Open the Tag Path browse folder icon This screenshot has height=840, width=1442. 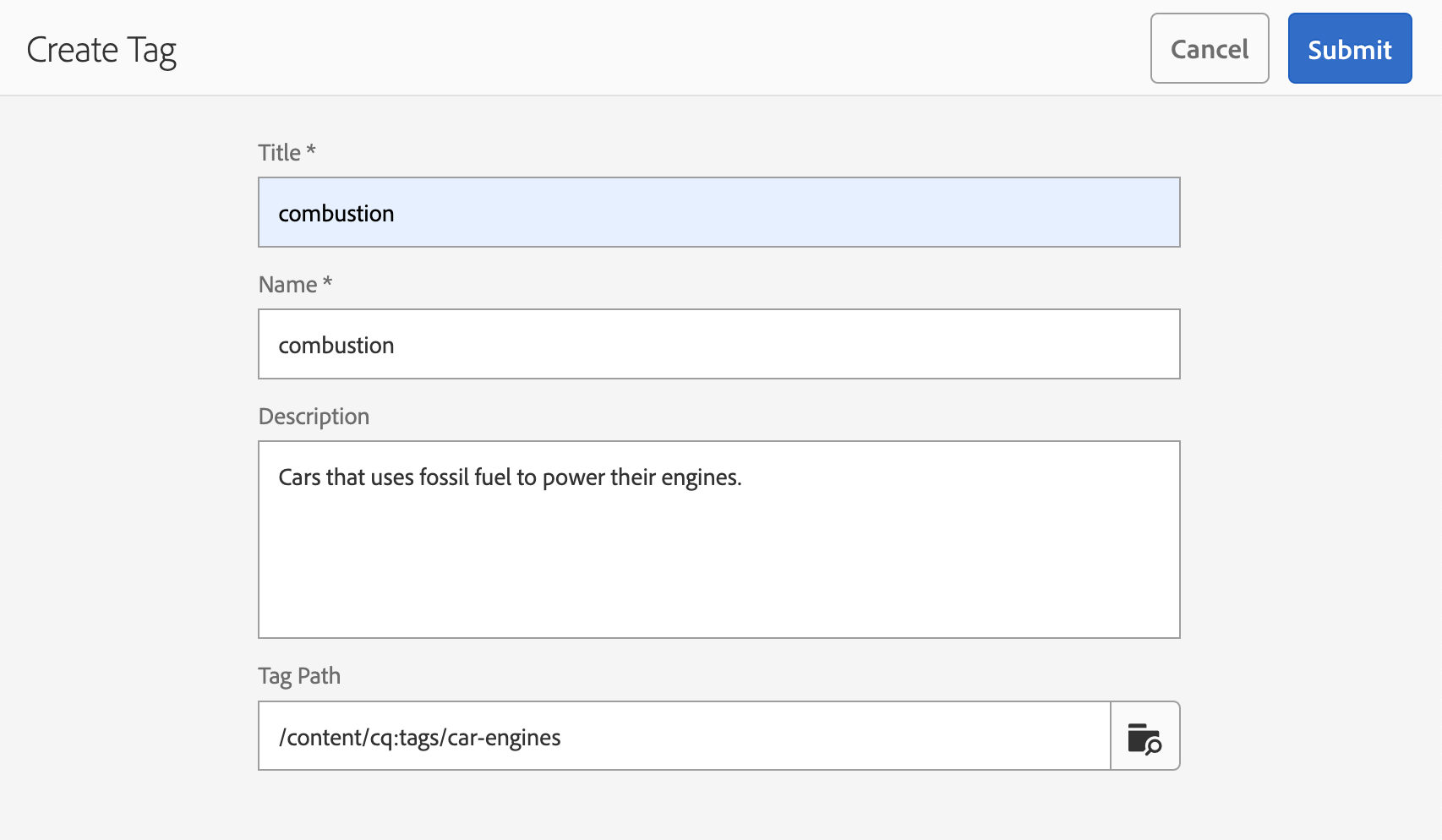pos(1145,736)
